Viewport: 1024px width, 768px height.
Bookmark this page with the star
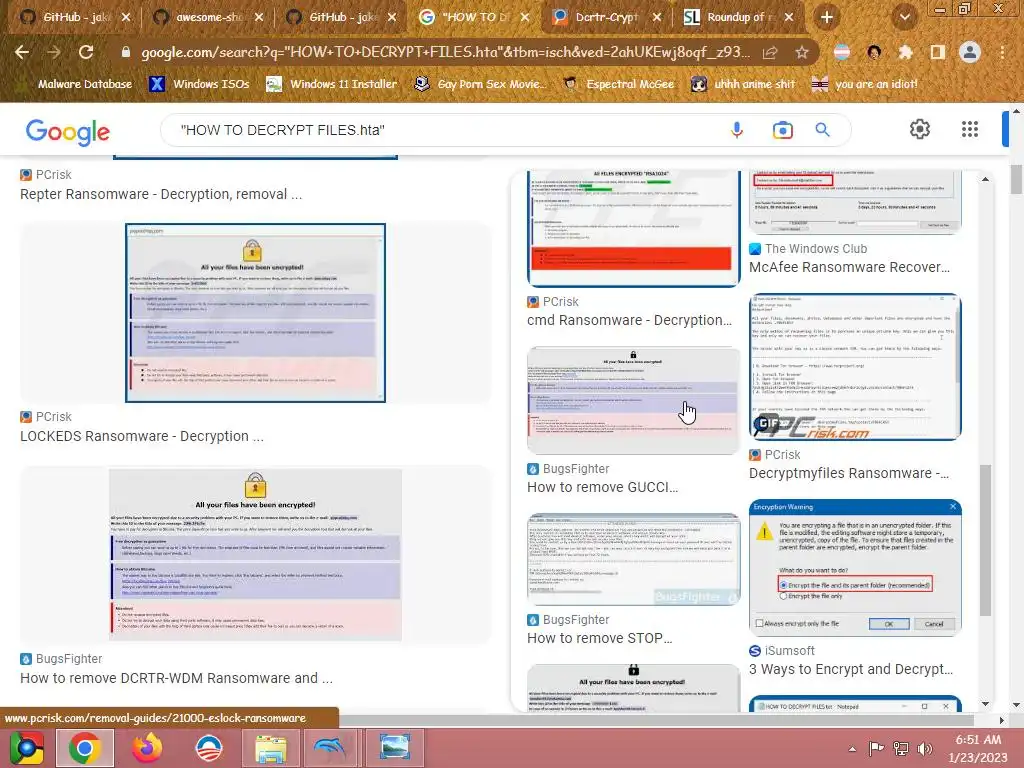[x=802, y=52]
